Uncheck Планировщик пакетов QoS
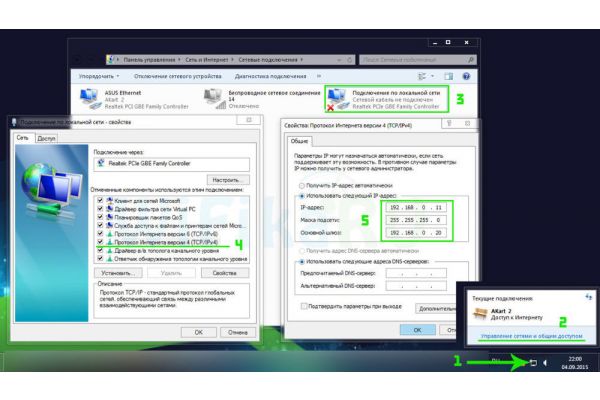600x400 pixels. pos(100,217)
